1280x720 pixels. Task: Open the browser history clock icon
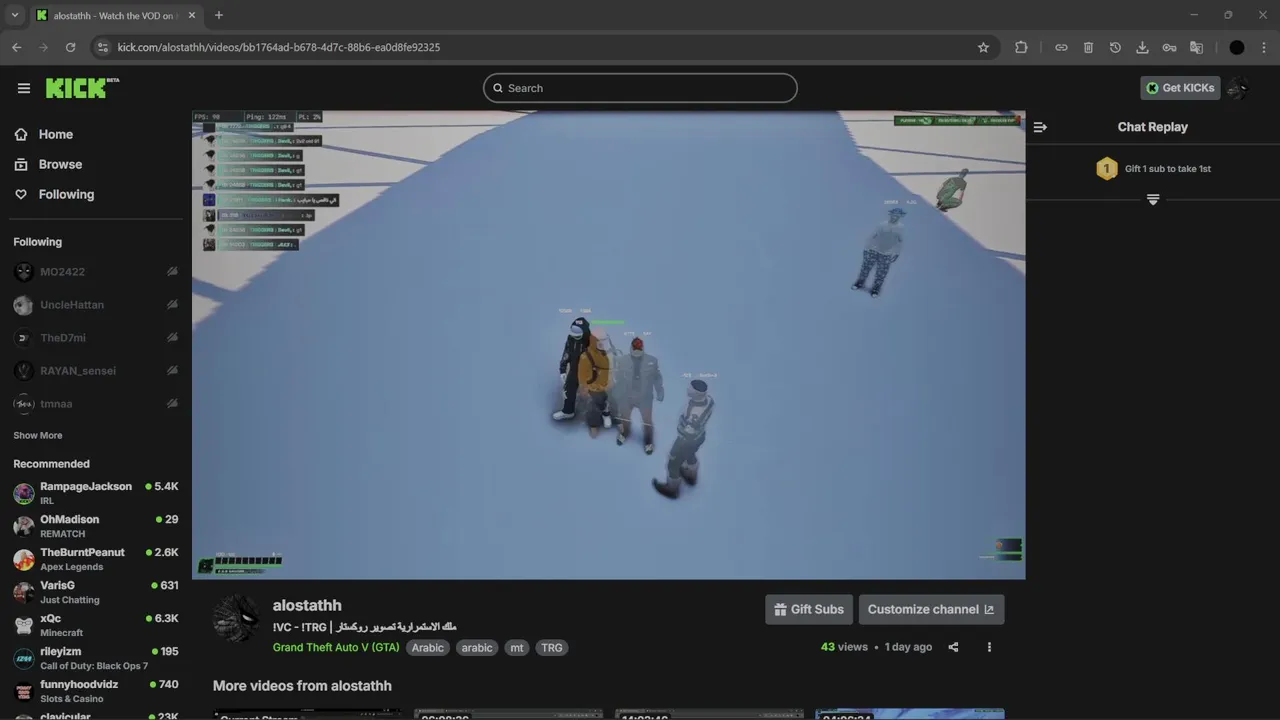(x=1115, y=47)
